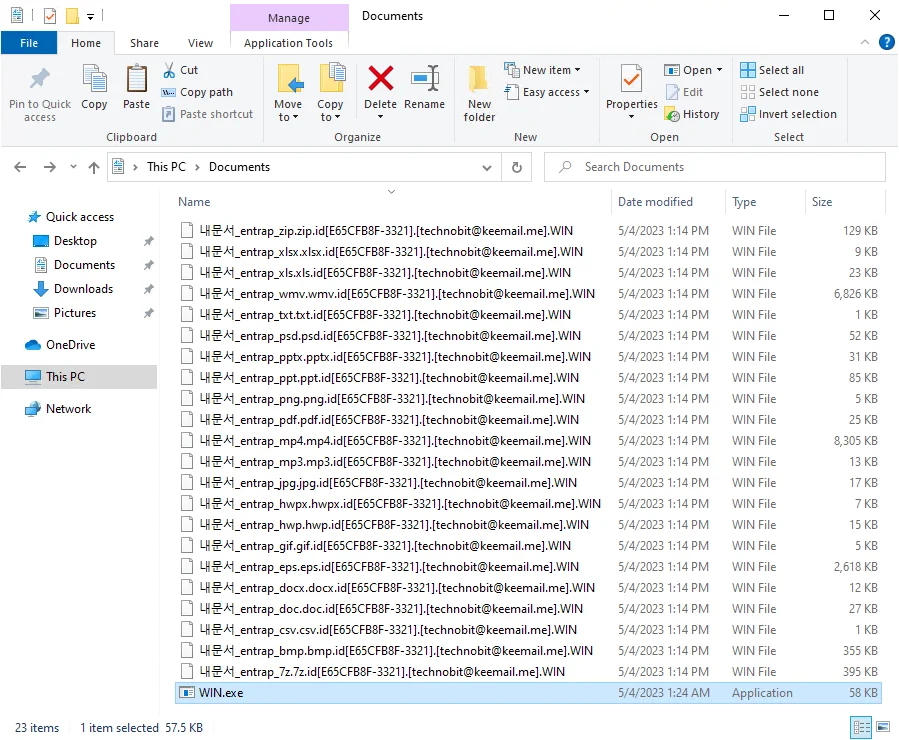Open the File menu tab
The width and height of the screenshot is (899, 740).
coord(29,43)
